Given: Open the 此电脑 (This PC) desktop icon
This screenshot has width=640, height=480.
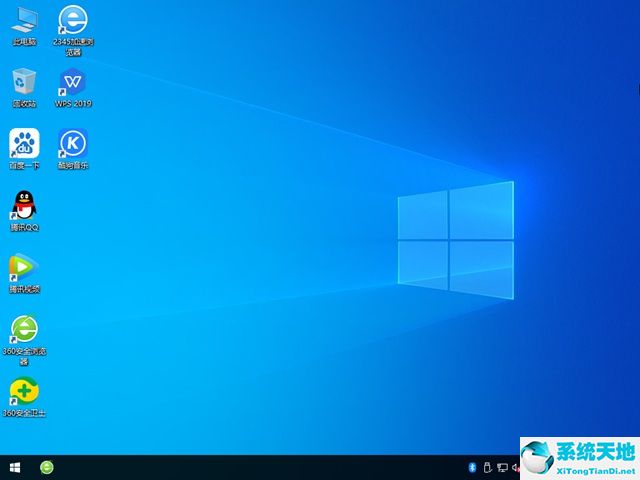Looking at the screenshot, I should point(24,22).
